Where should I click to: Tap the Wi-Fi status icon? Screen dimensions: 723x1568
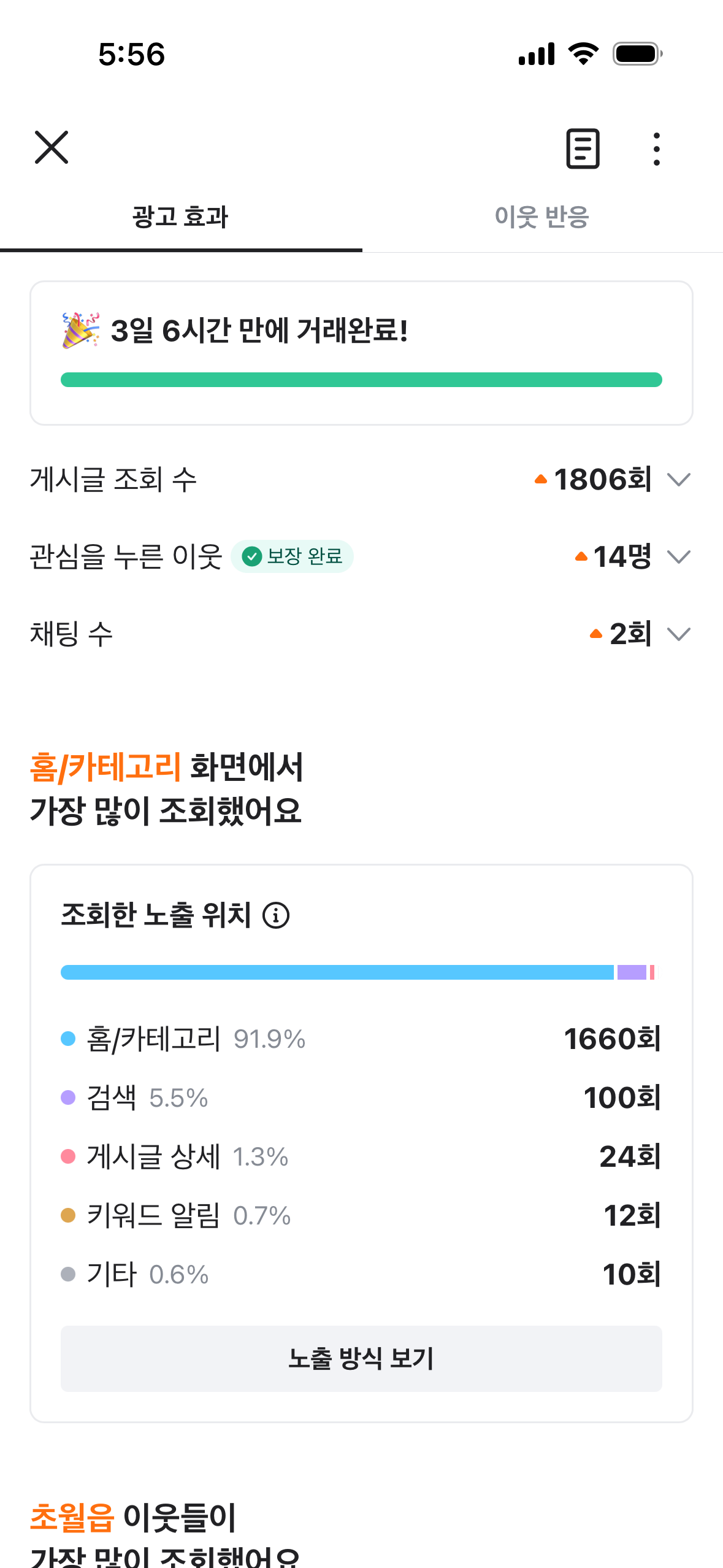click(583, 54)
